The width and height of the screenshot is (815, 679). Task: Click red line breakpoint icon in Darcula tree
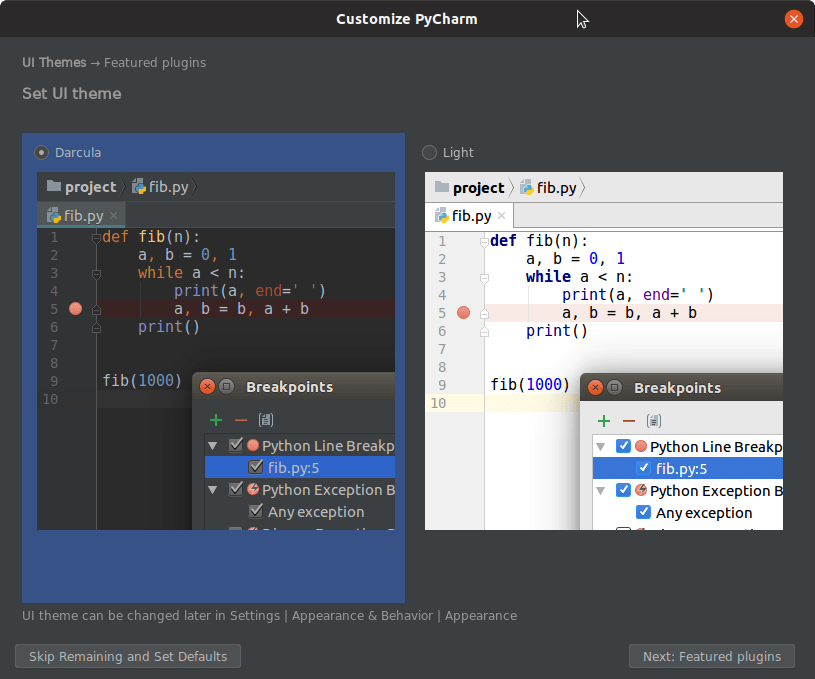coord(253,445)
